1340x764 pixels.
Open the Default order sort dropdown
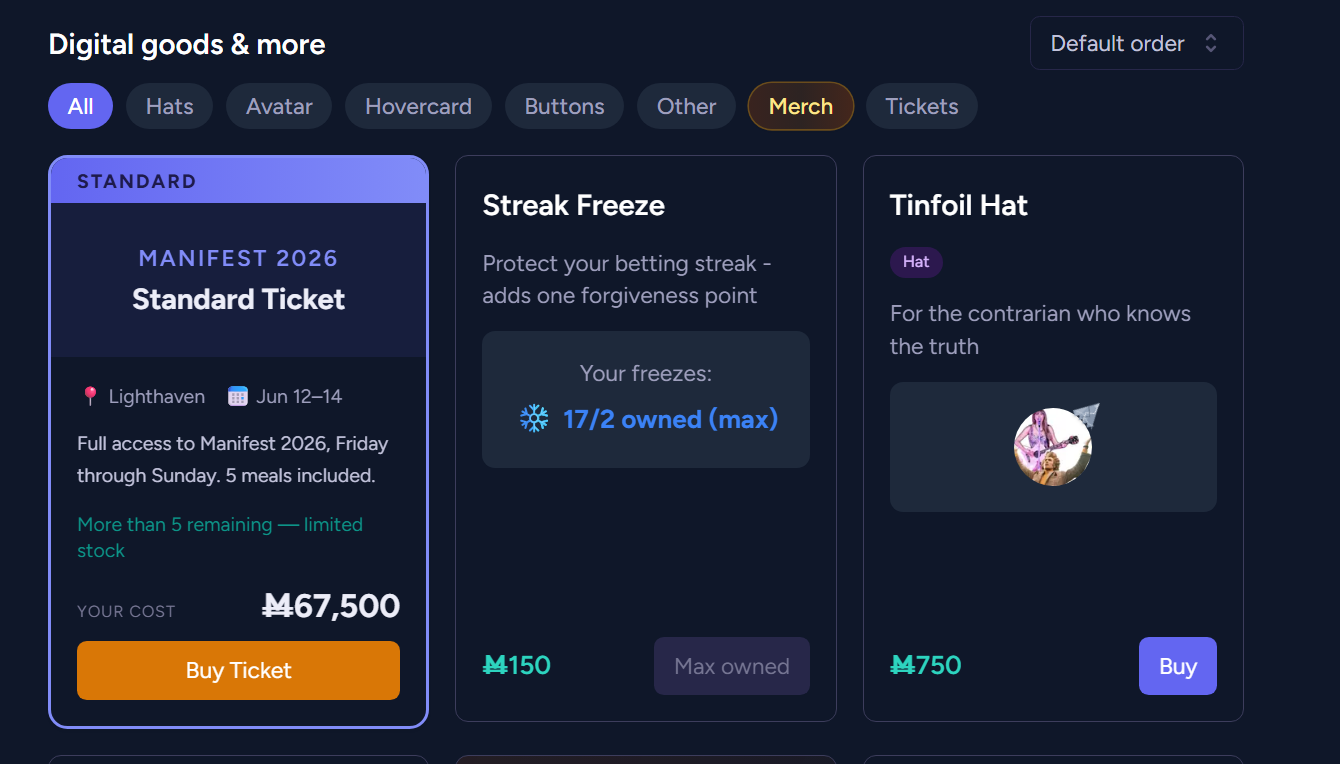[x=1136, y=44]
